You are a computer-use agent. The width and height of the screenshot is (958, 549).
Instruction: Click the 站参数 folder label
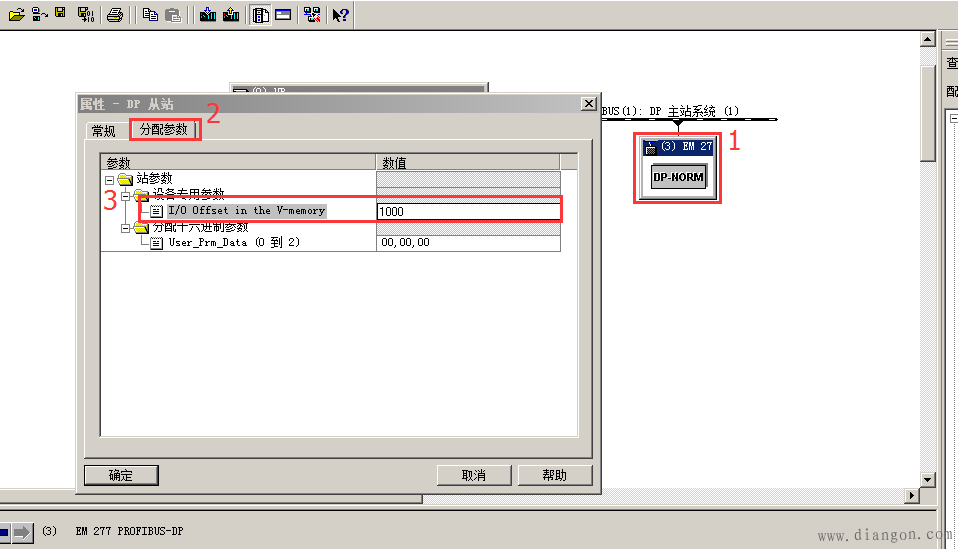click(x=155, y=178)
